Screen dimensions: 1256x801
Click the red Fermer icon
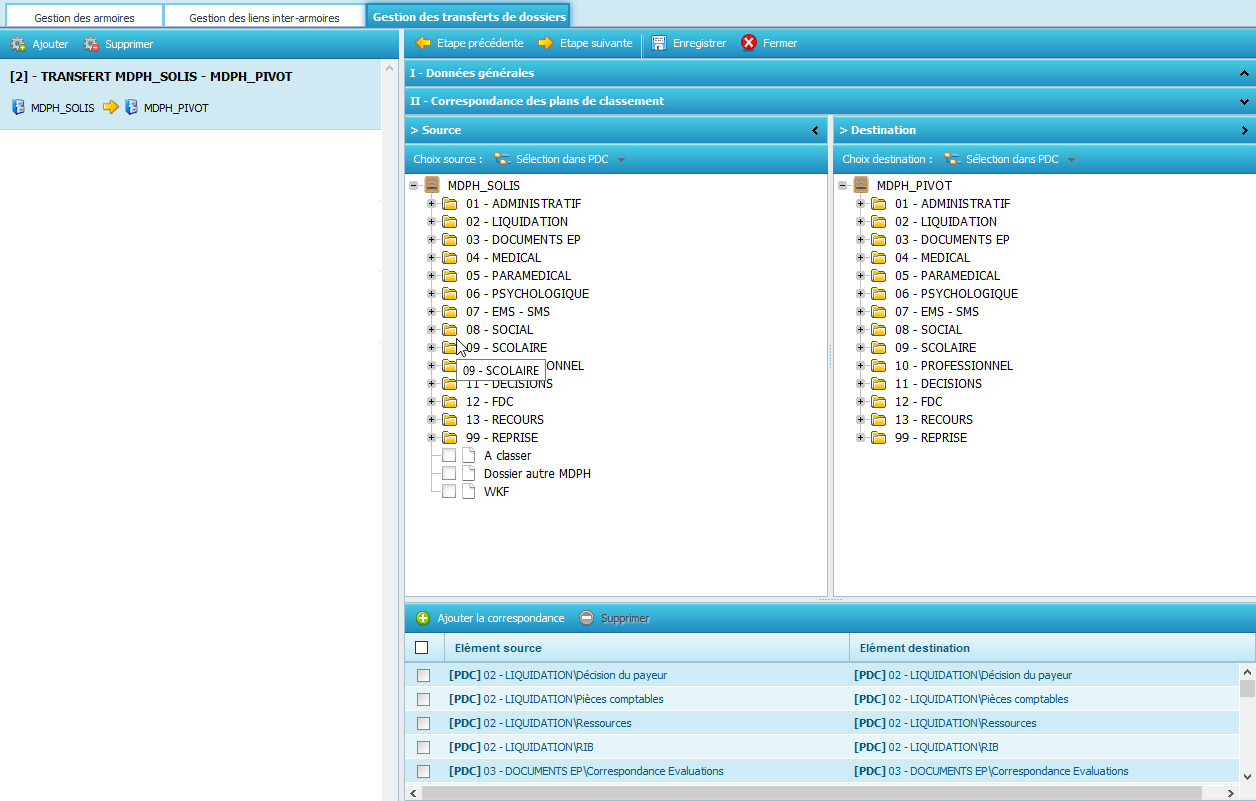click(749, 43)
